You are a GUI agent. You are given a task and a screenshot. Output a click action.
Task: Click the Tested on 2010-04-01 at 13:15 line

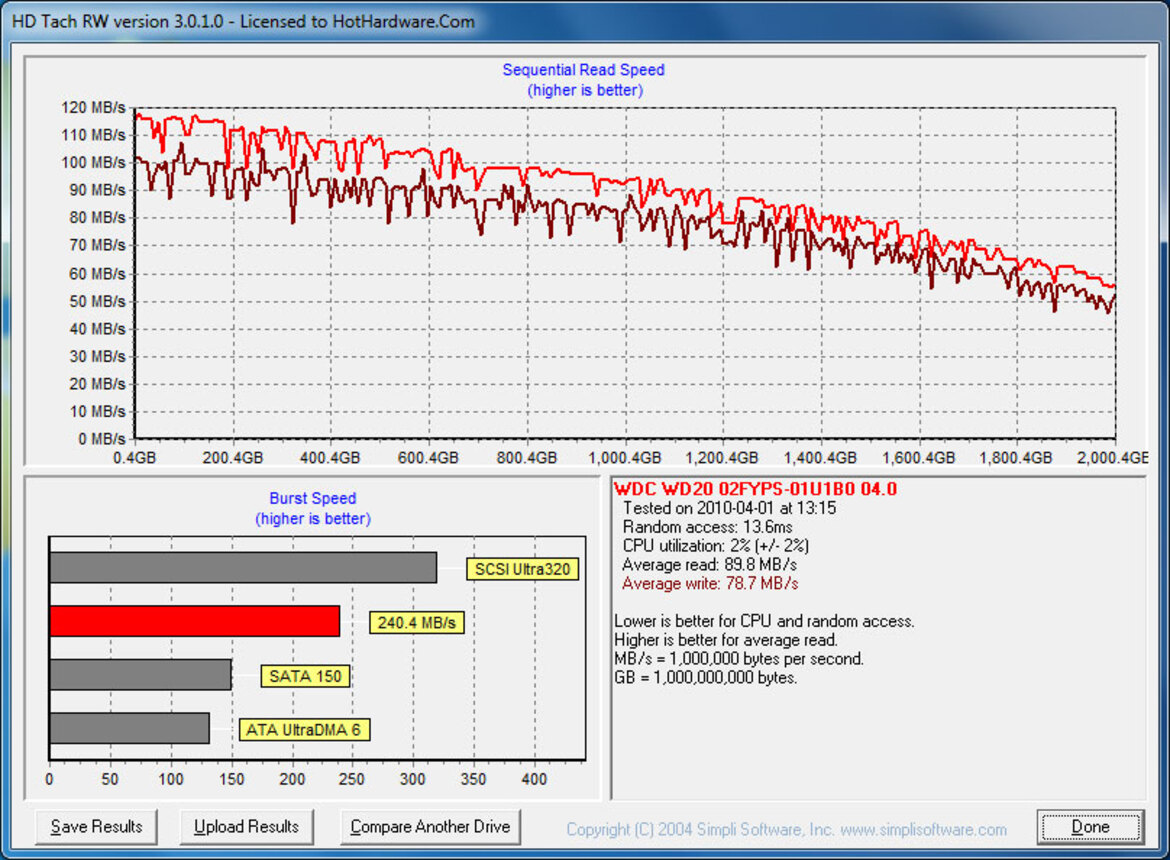tap(729, 508)
